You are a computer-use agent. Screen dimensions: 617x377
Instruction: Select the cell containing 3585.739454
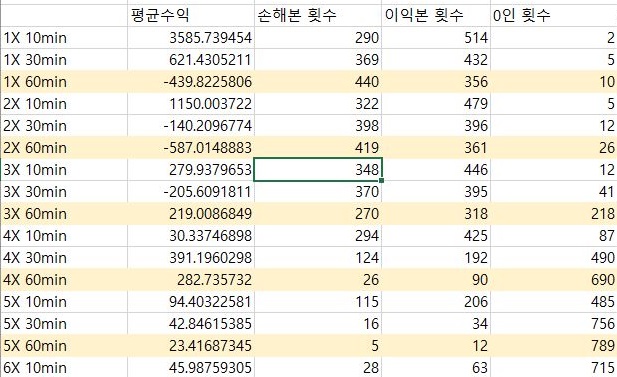pos(191,38)
